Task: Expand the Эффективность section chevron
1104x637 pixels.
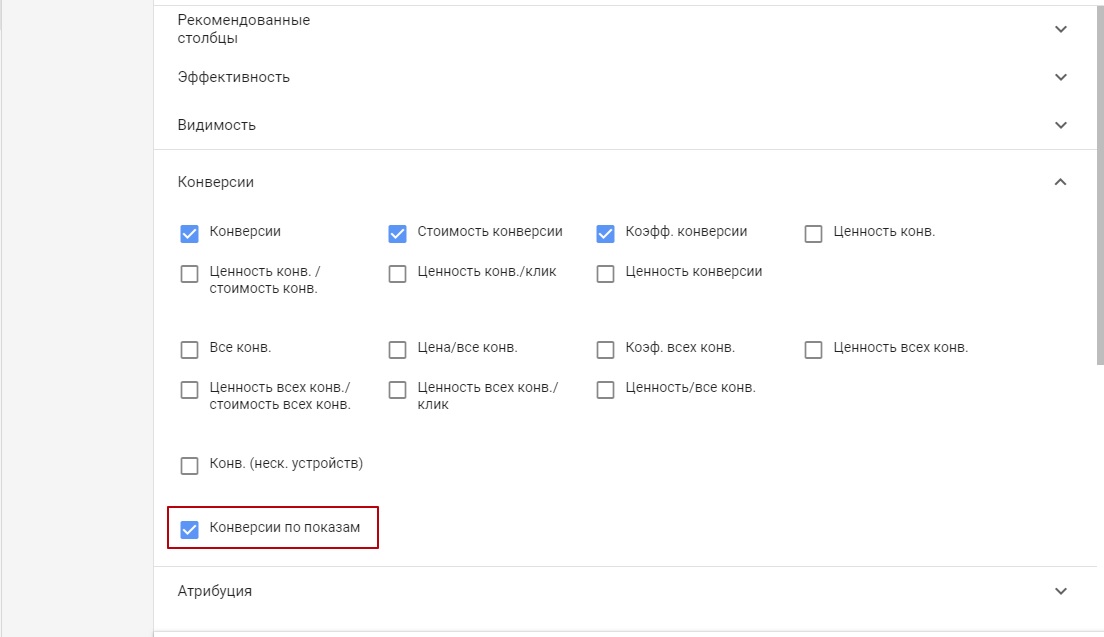Action: click(x=1060, y=77)
